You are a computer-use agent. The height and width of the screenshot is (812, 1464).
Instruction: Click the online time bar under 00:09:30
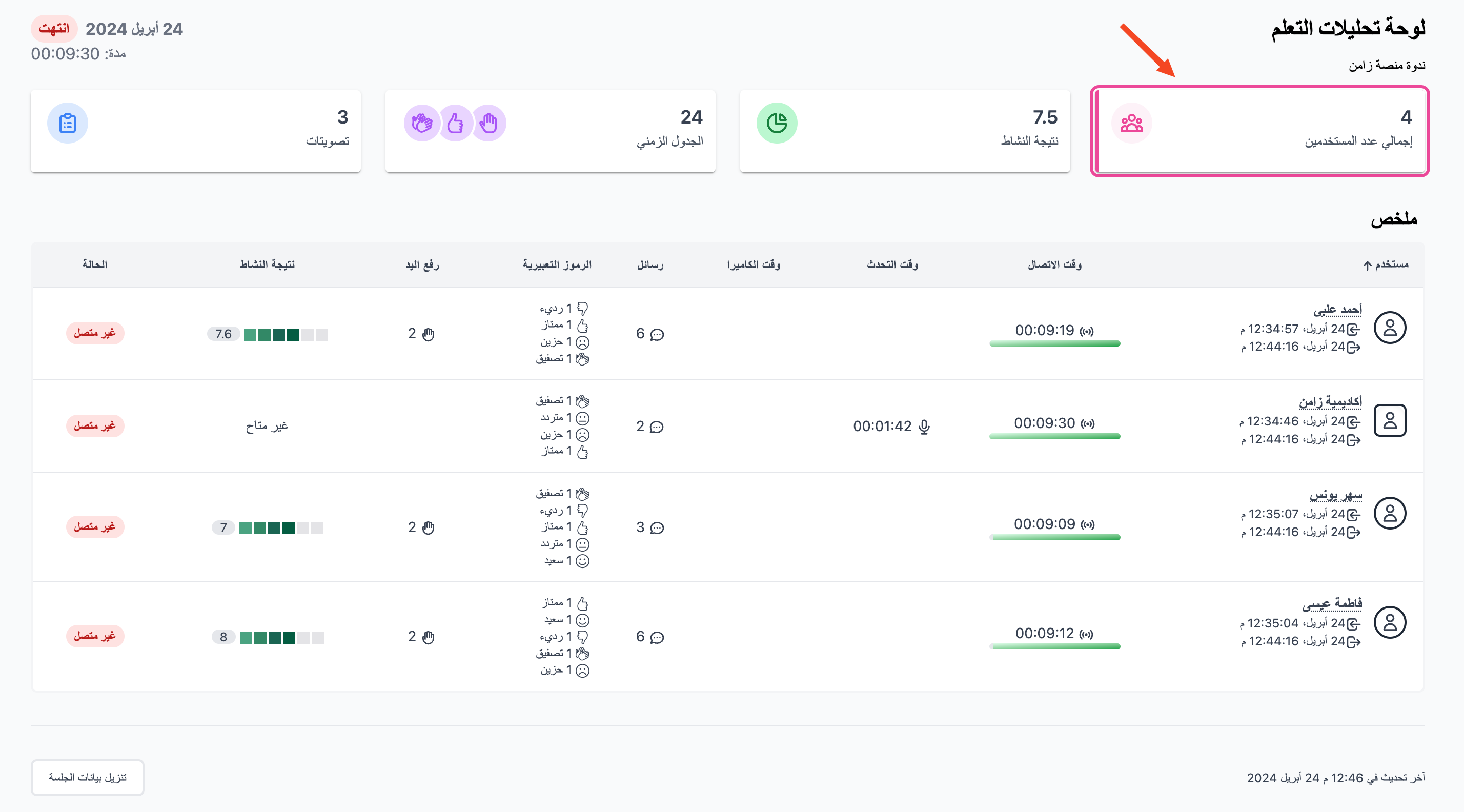(x=1055, y=436)
